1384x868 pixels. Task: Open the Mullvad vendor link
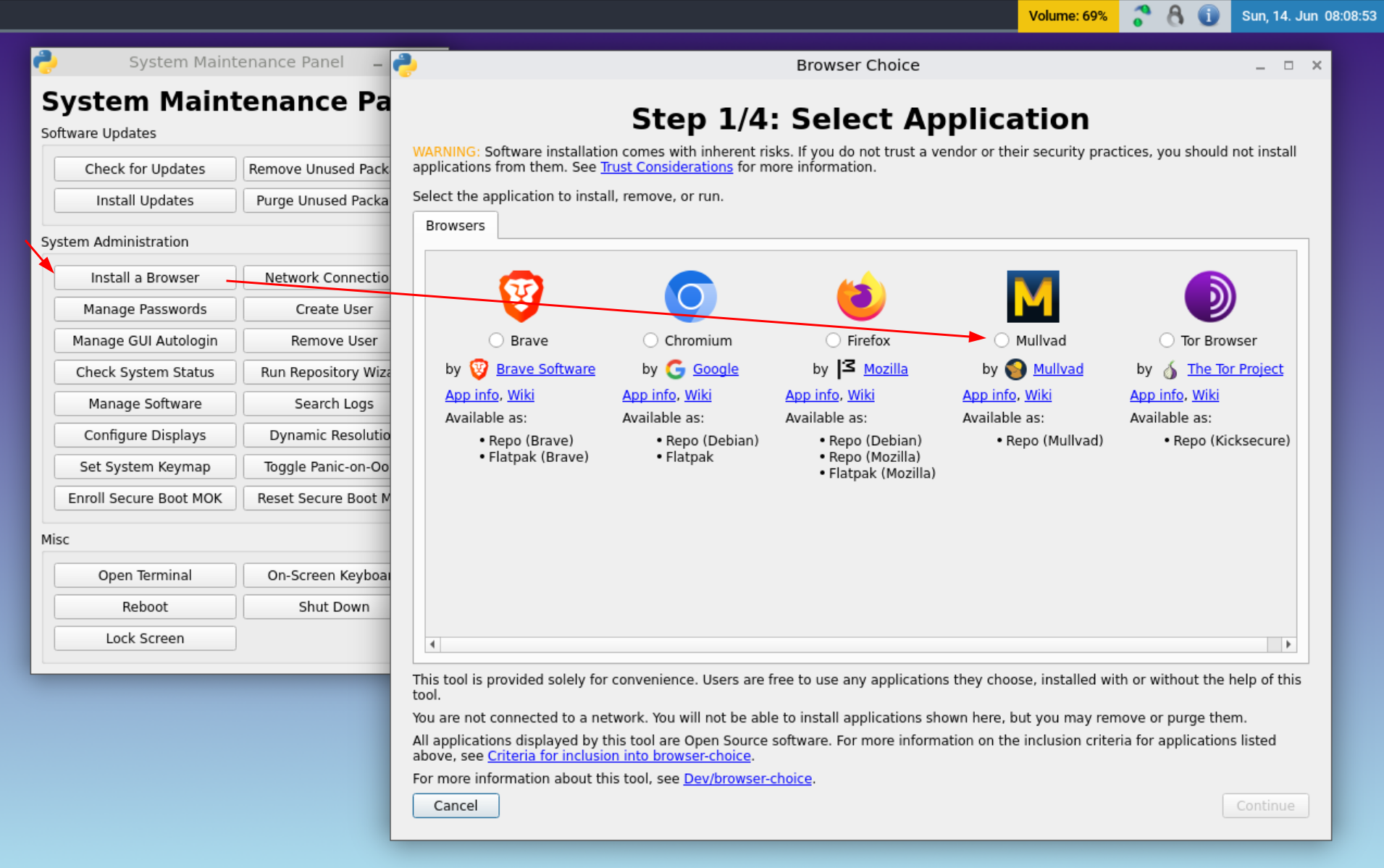pos(1058,369)
